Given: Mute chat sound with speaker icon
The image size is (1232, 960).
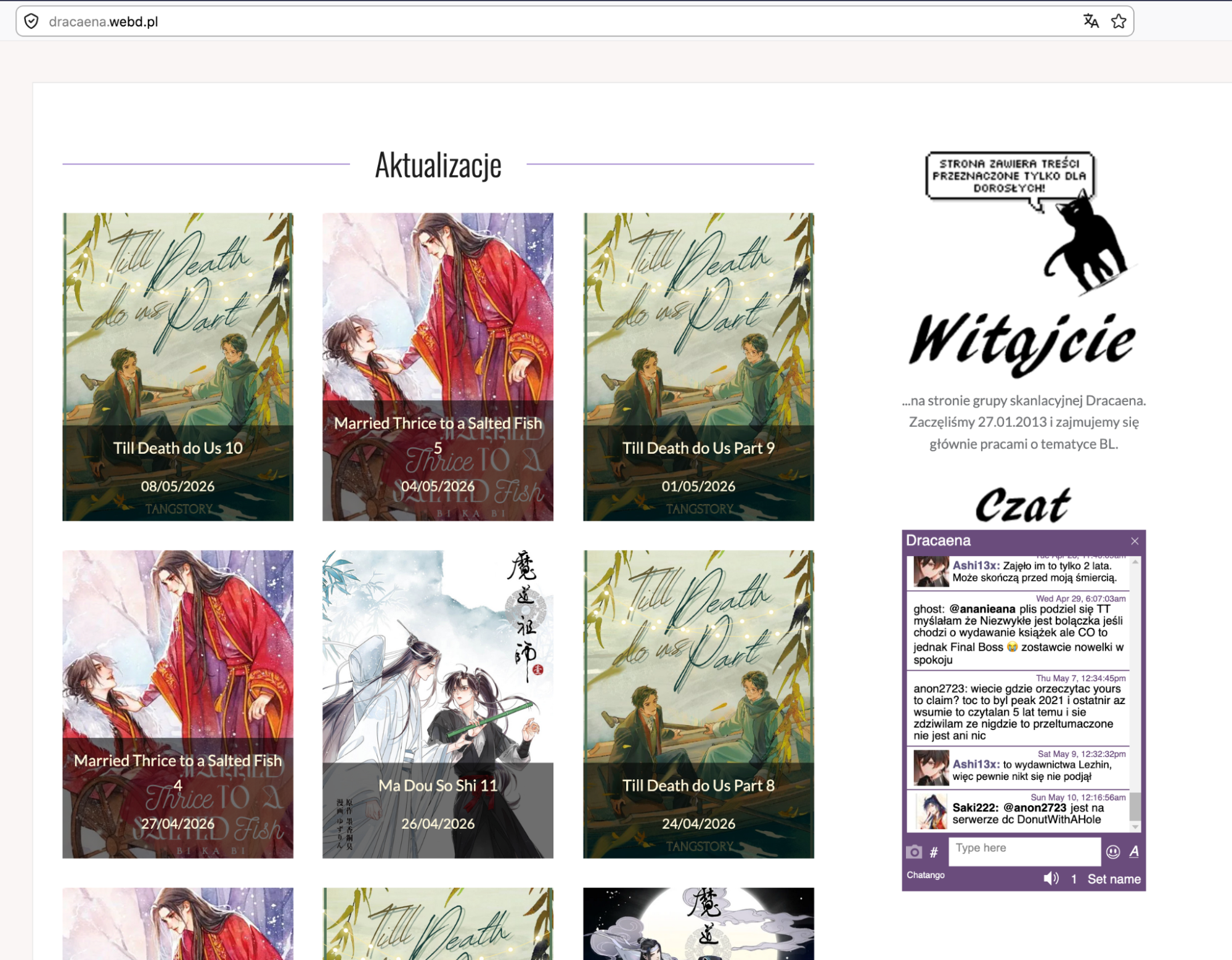Looking at the screenshot, I should click(1051, 879).
